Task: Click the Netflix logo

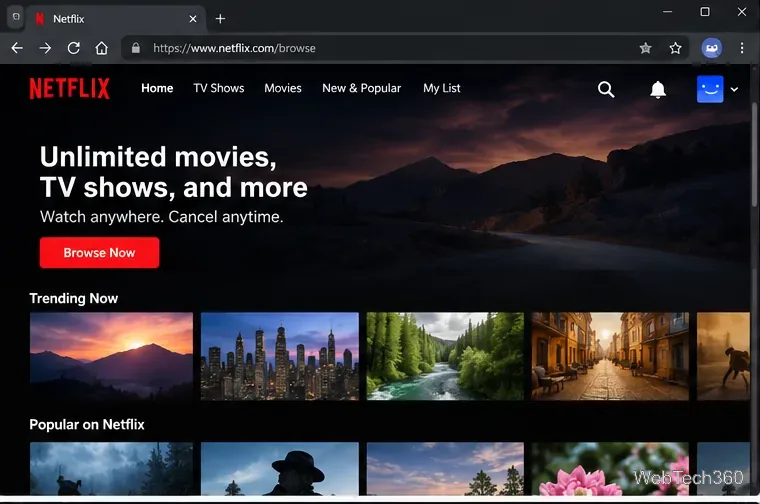Action: [70, 88]
